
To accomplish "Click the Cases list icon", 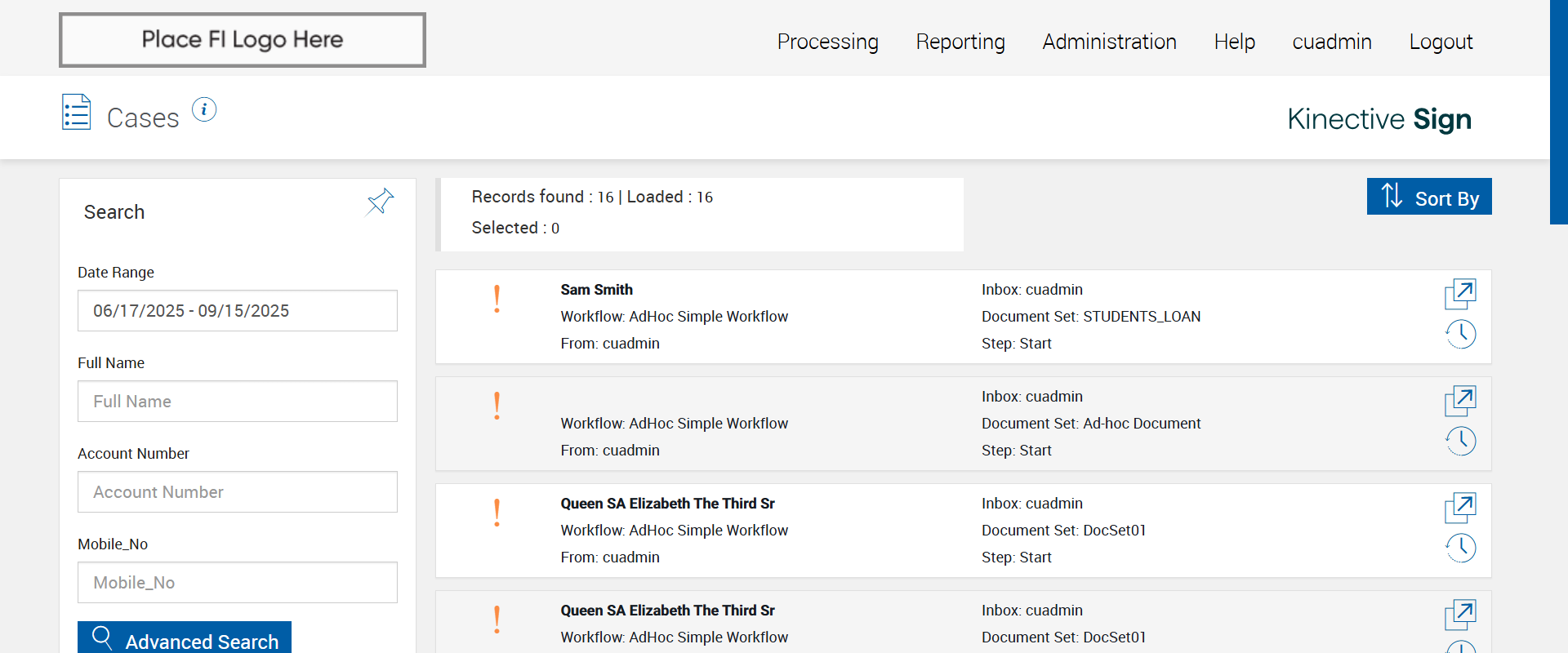I will pyautogui.click(x=77, y=112).
